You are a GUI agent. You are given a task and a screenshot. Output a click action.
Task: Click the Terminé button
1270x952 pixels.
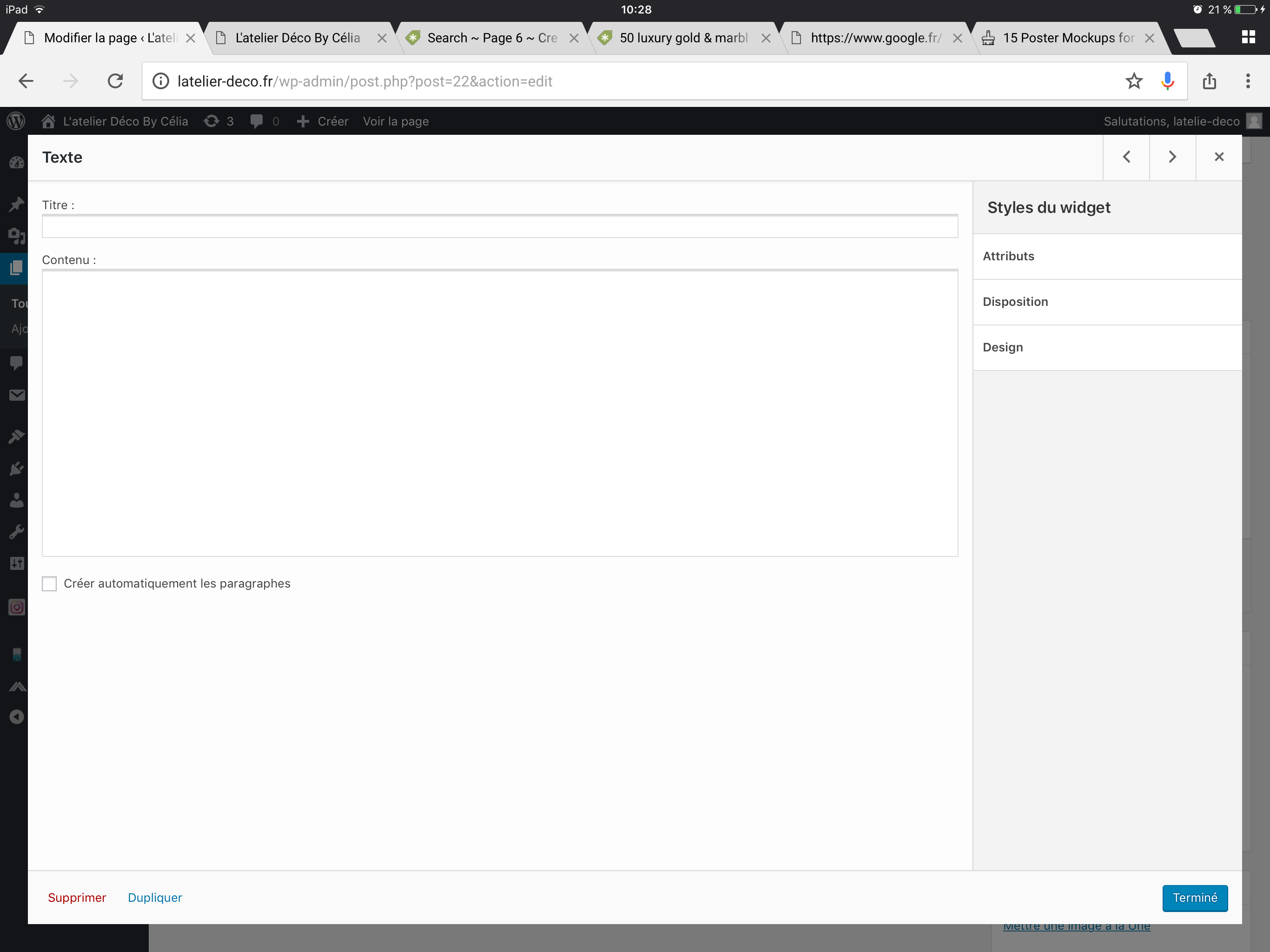[1195, 898]
